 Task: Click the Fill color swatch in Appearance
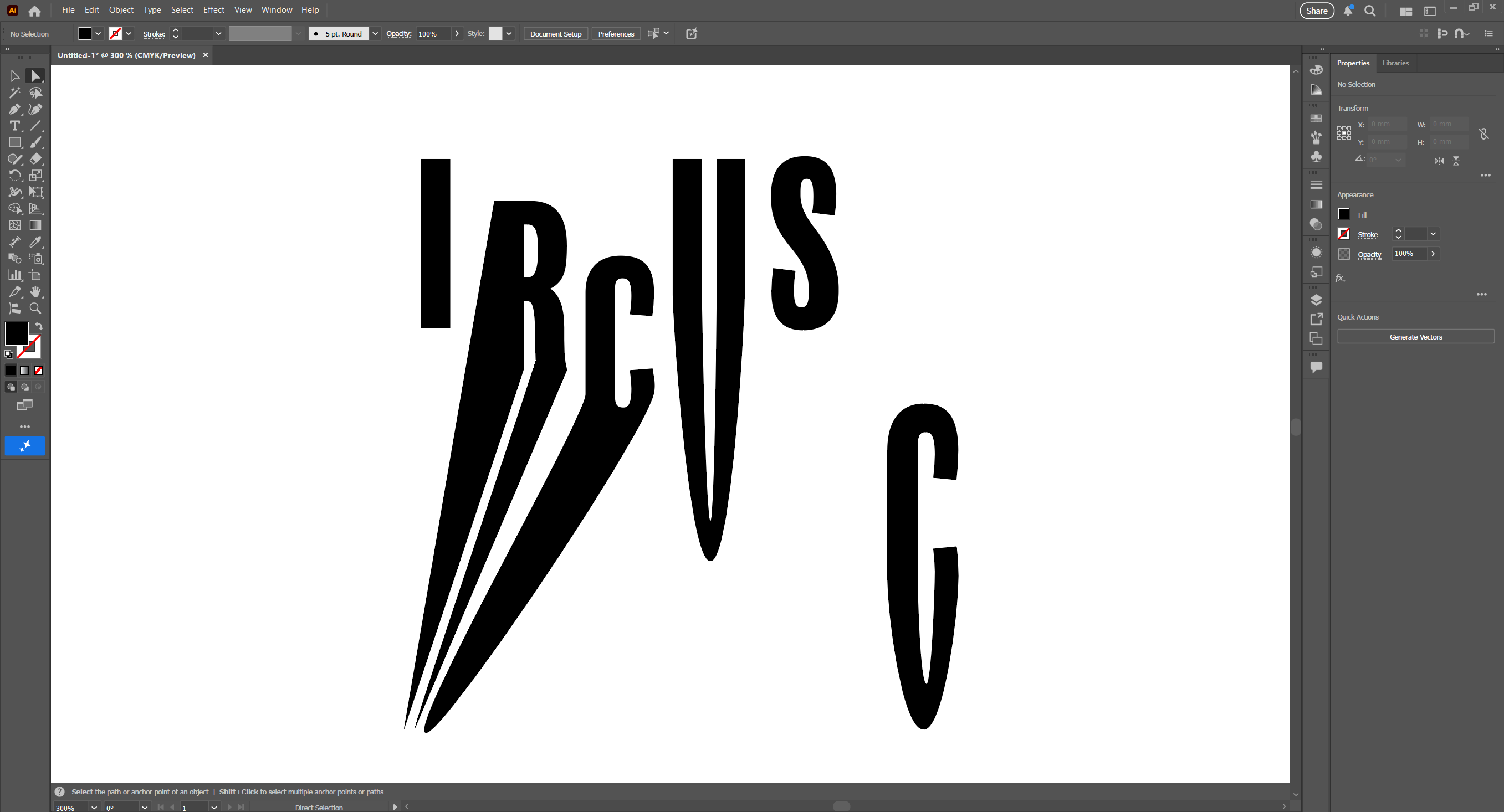click(1343, 214)
